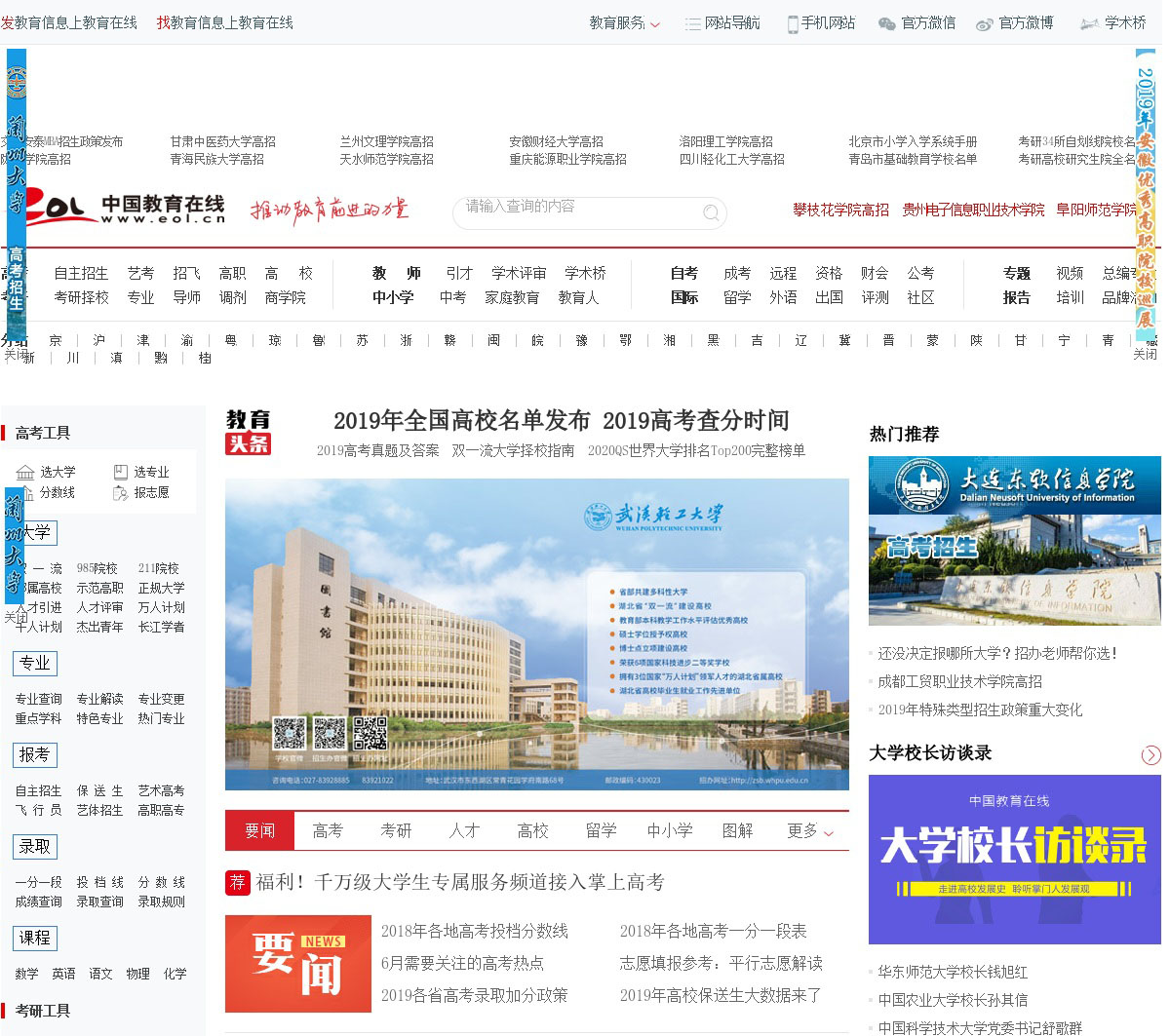Open 华东师范大学校长钱旭红 link
This screenshot has height=1036, width=1170.
[x=953, y=973]
